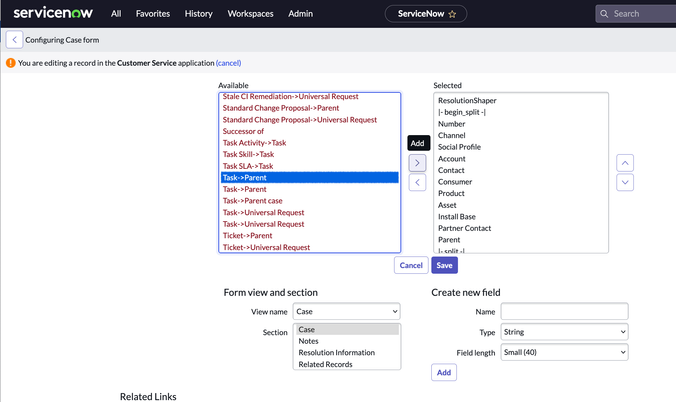
Task: Select Stale CI Remediation->Universal Request
Action: 310,97
